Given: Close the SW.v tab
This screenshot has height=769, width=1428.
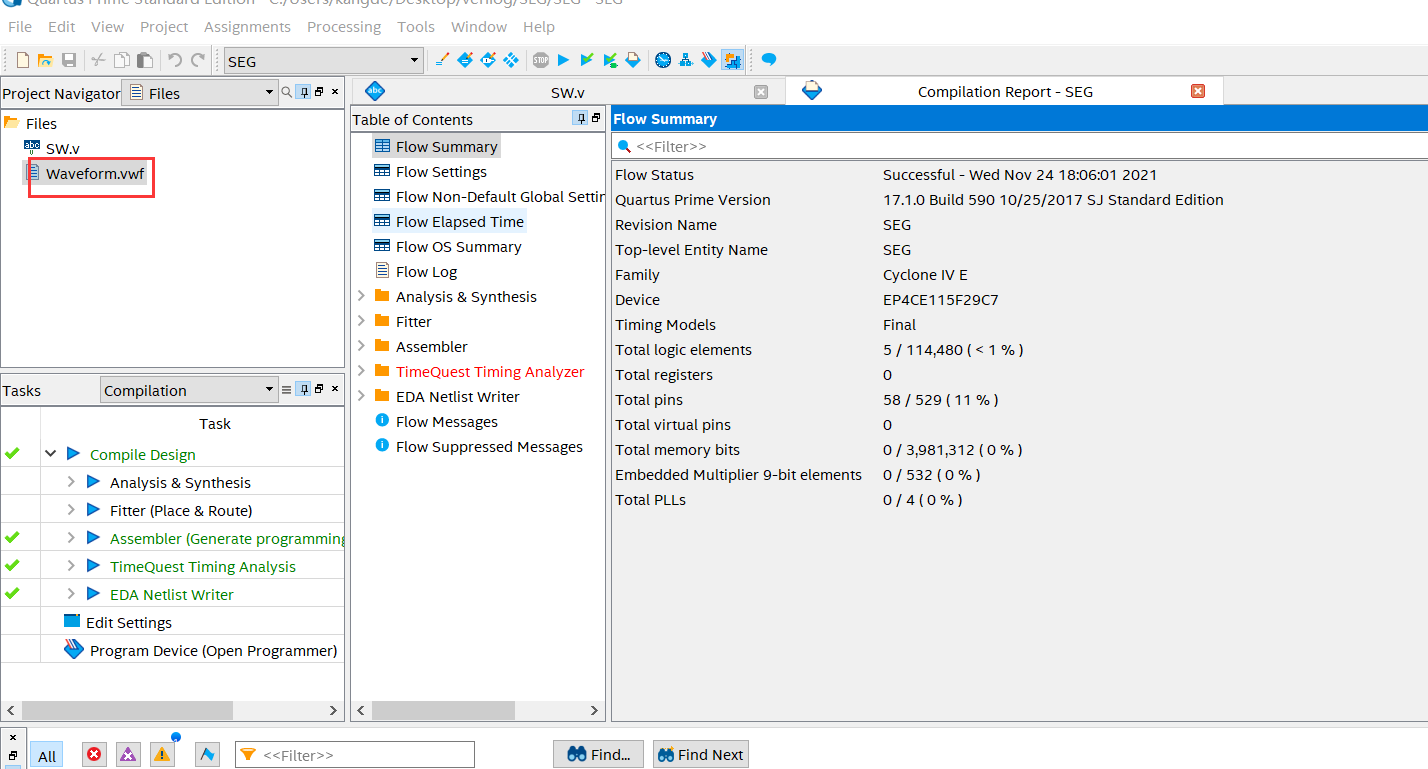Looking at the screenshot, I should [x=761, y=92].
